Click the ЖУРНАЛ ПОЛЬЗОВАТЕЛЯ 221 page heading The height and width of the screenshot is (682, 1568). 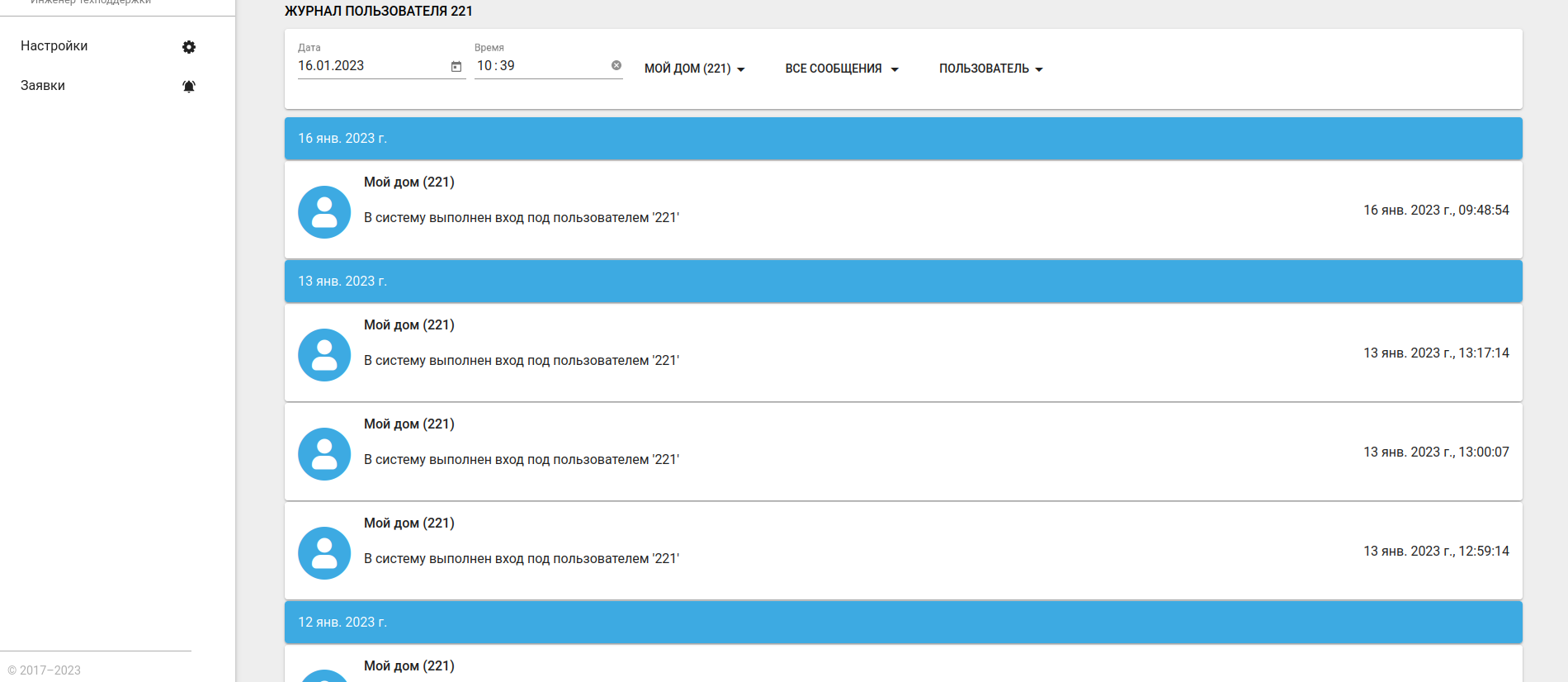379,12
